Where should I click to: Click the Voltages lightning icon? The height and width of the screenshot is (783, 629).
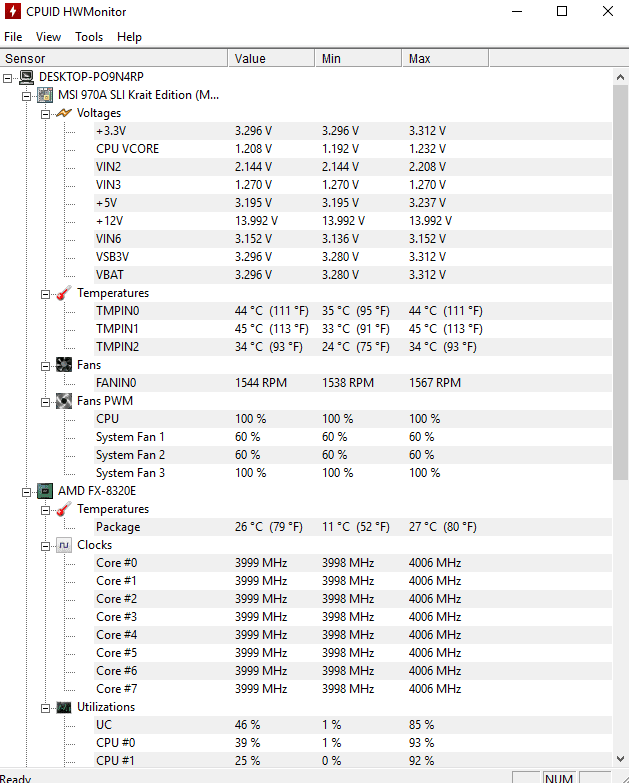pos(64,113)
